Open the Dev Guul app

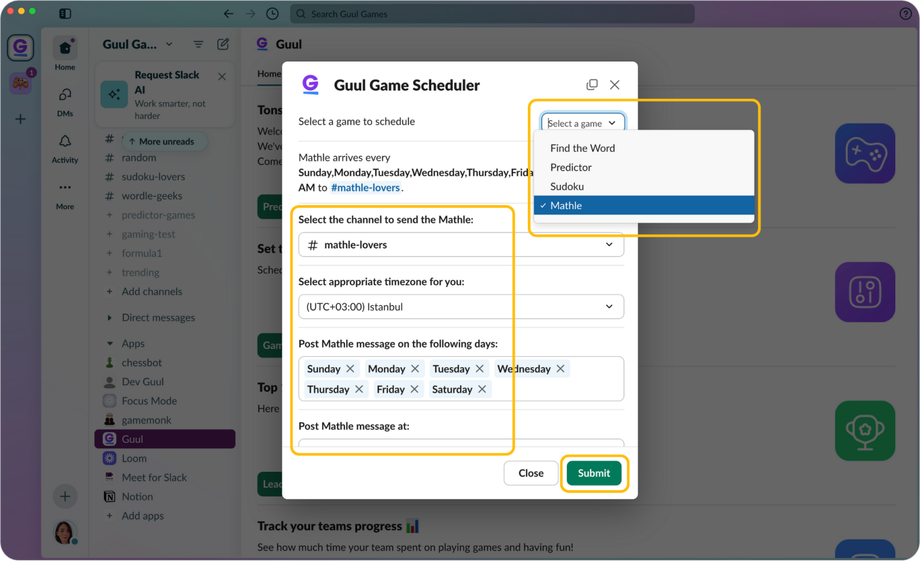click(143, 382)
